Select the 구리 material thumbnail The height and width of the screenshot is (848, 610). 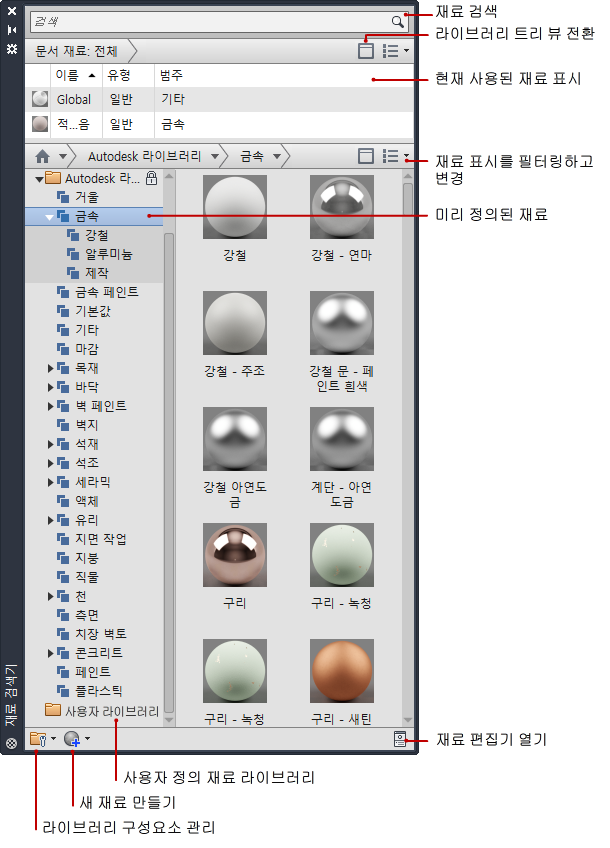[x=235, y=555]
